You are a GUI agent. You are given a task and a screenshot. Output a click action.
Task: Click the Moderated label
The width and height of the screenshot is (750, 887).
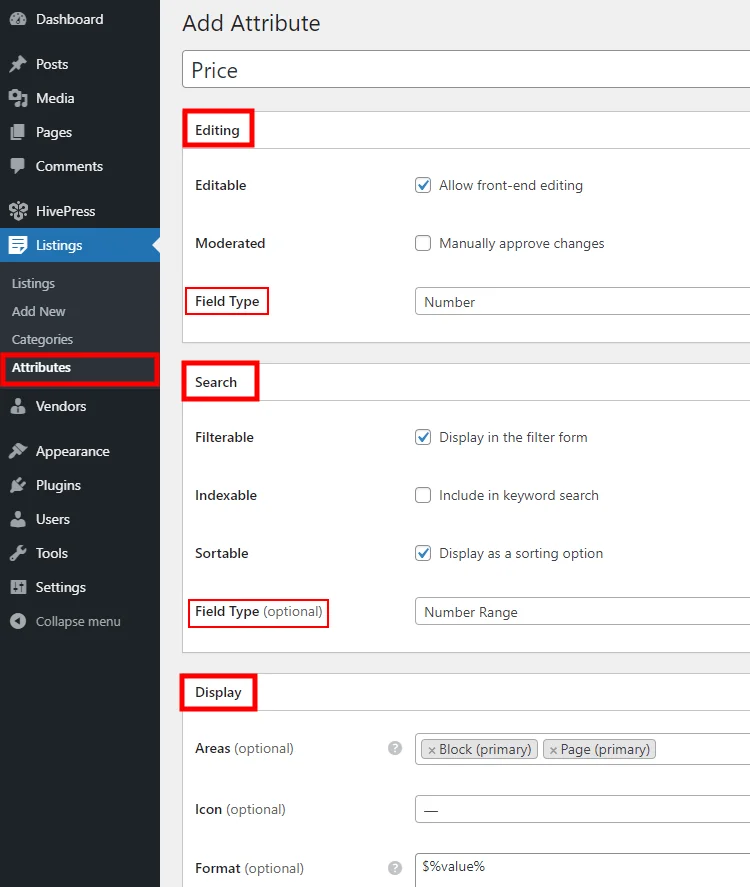coord(230,243)
